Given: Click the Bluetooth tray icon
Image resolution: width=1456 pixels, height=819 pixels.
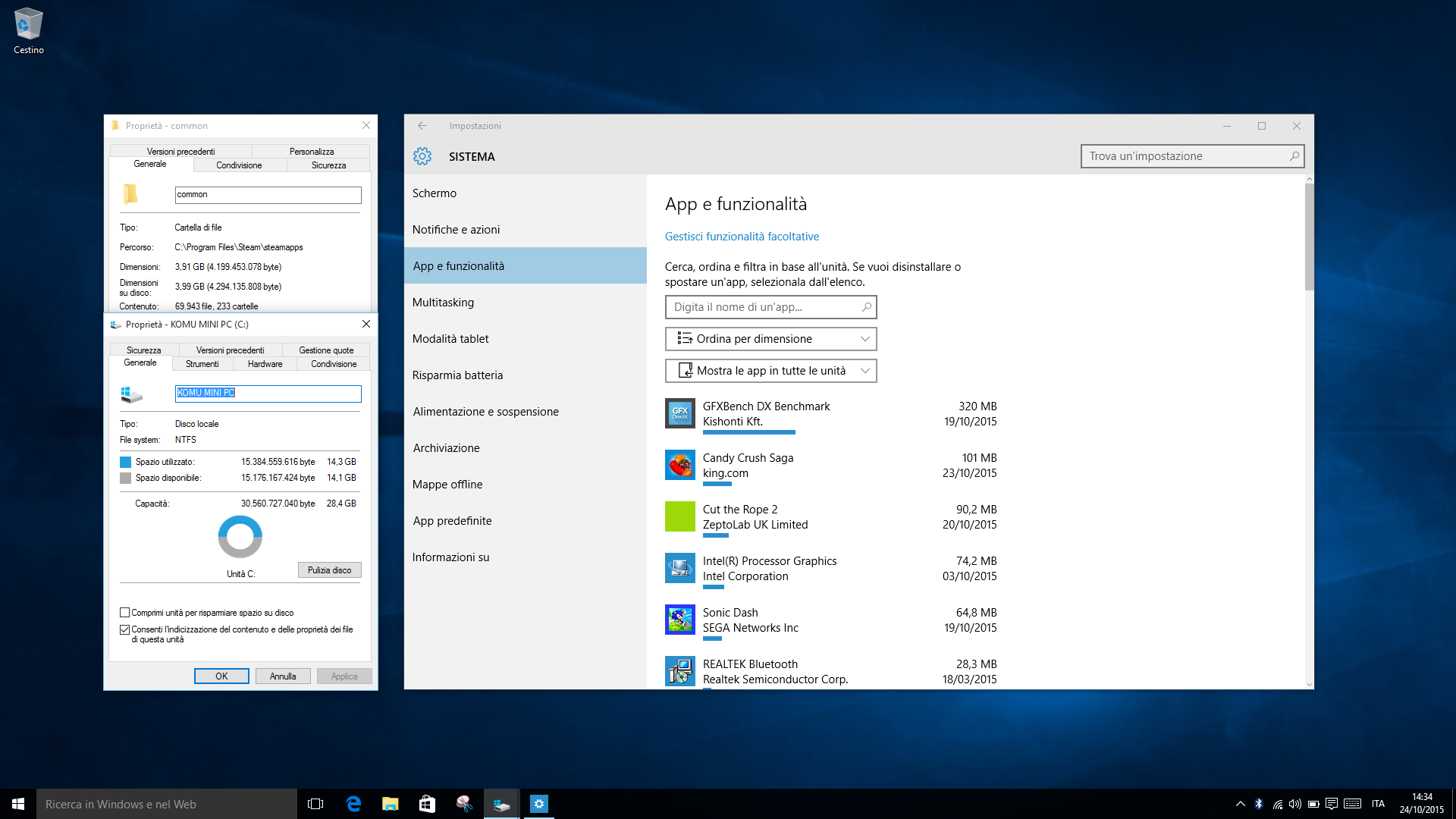Looking at the screenshot, I should coord(1259,804).
